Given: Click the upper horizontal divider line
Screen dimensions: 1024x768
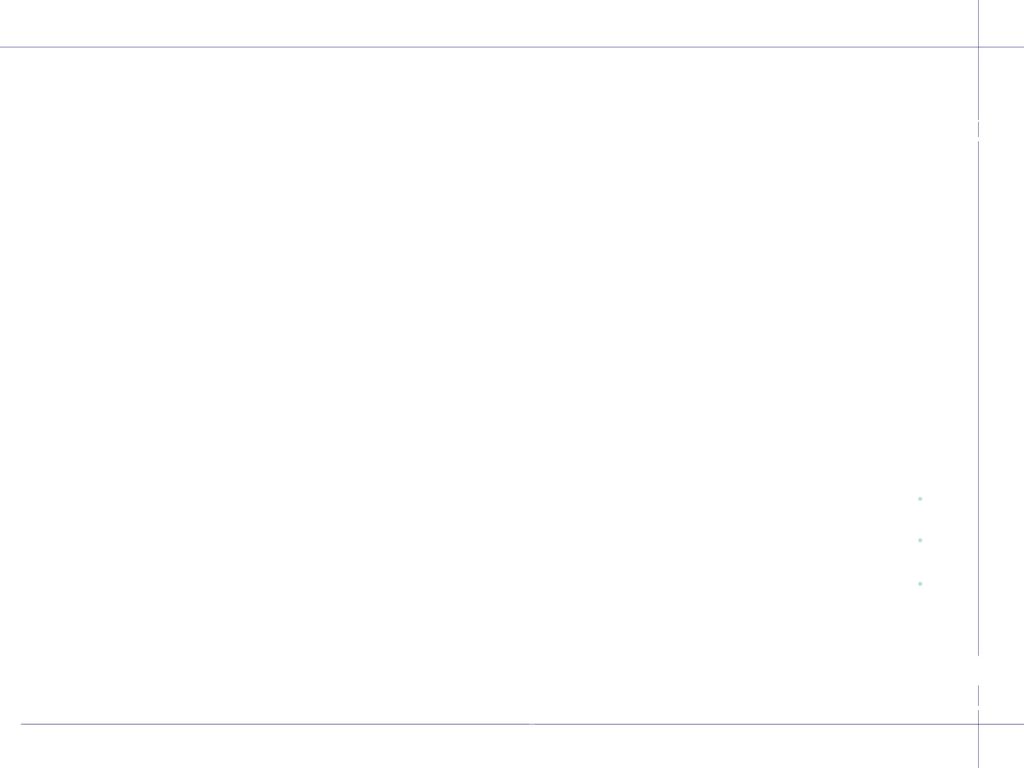Looking at the screenshot, I should [x=512, y=47].
